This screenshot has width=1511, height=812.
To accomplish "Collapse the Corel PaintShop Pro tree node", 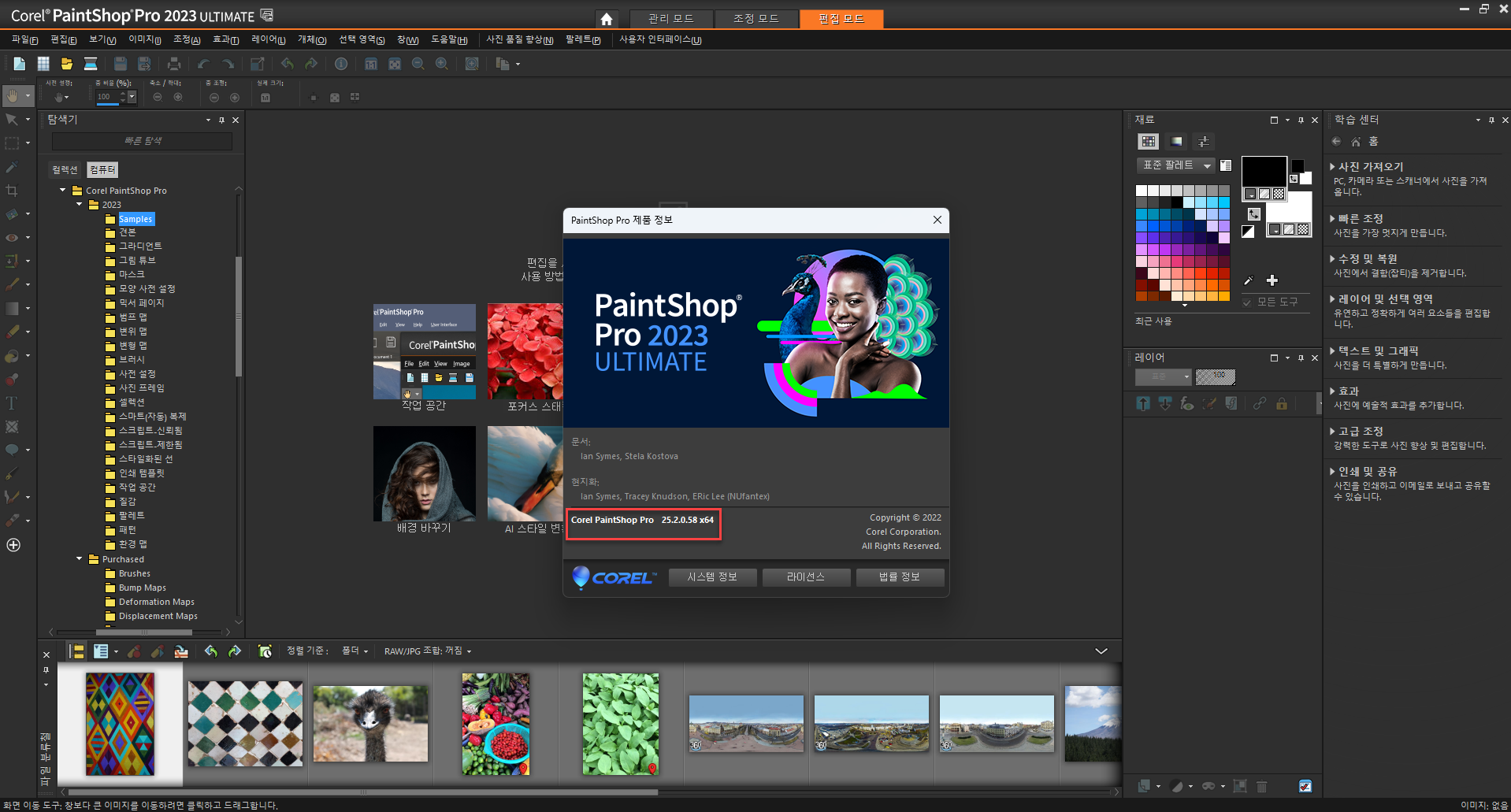I will coord(63,190).
